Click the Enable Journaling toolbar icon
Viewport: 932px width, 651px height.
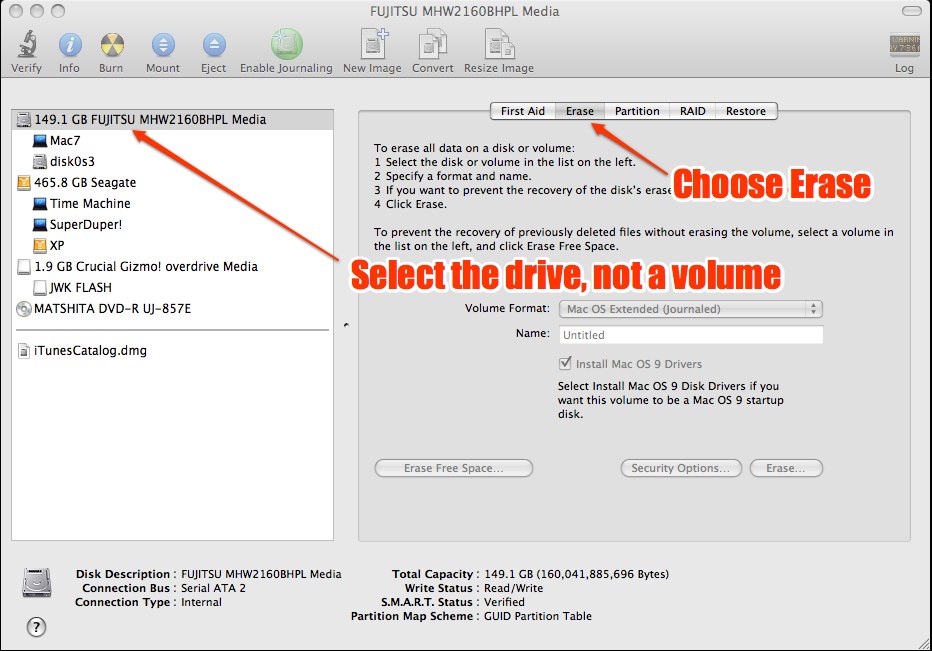[286, 44]
